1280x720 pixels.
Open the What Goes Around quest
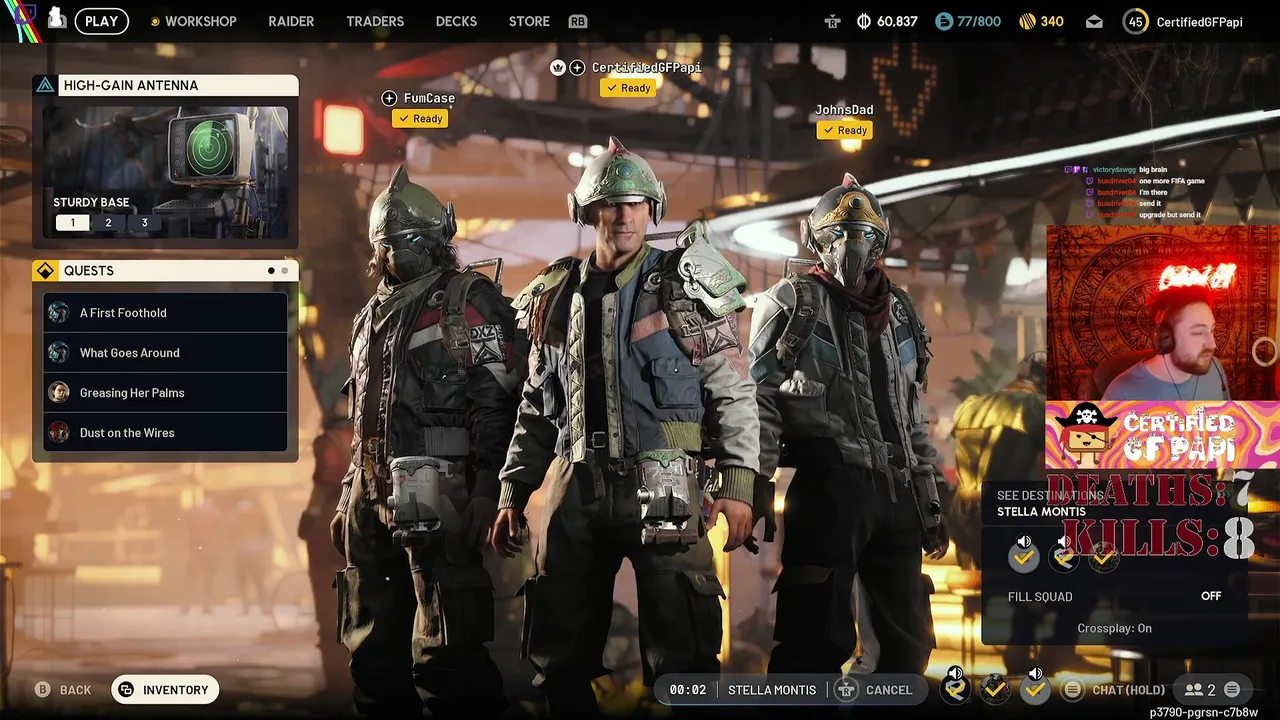(x=165, y=353)
